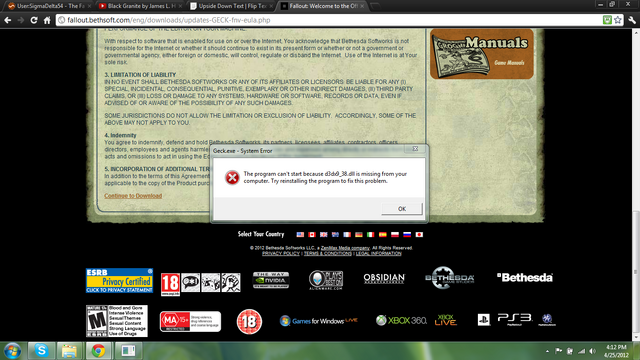Click the page vertical scrollbar
640x360 pixels.
click(636, 184)
